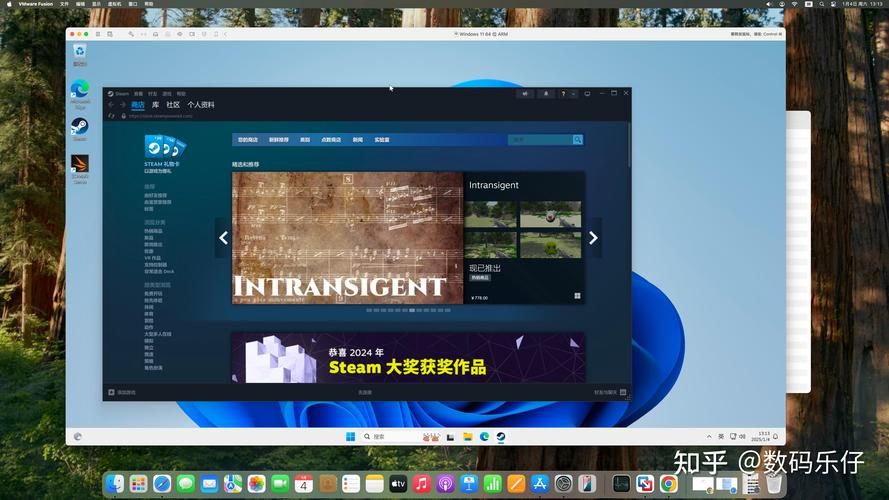The width and height of the screenshot is (889, 500).
Task: Open the VMware Fusion menu in macOS menu bar
Action: pos(36,3)
